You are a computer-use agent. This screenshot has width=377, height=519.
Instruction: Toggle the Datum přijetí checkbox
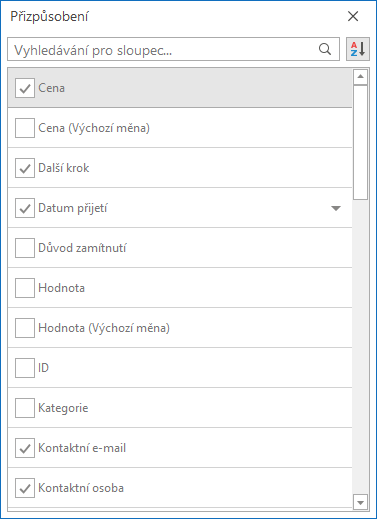25,208
